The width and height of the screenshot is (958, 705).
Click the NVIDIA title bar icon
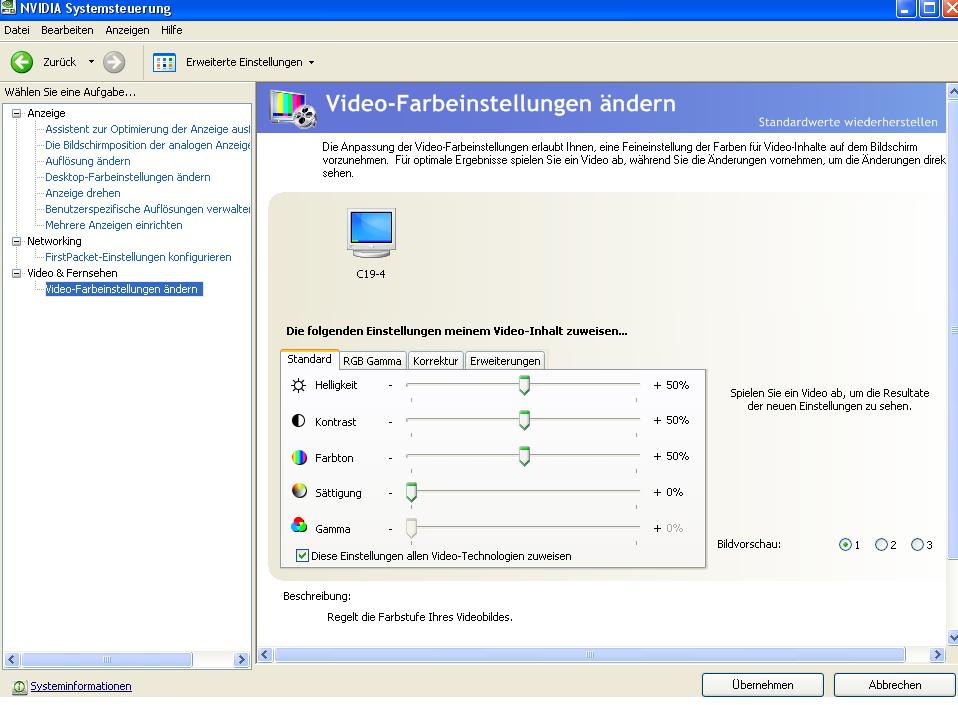[x=9, y=8]
